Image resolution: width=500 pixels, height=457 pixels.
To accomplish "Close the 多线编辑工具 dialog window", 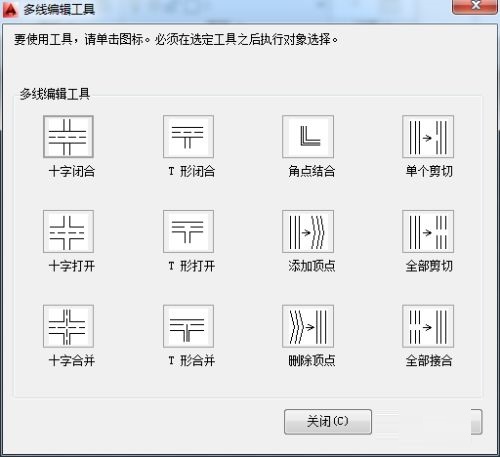I will 475,7.
